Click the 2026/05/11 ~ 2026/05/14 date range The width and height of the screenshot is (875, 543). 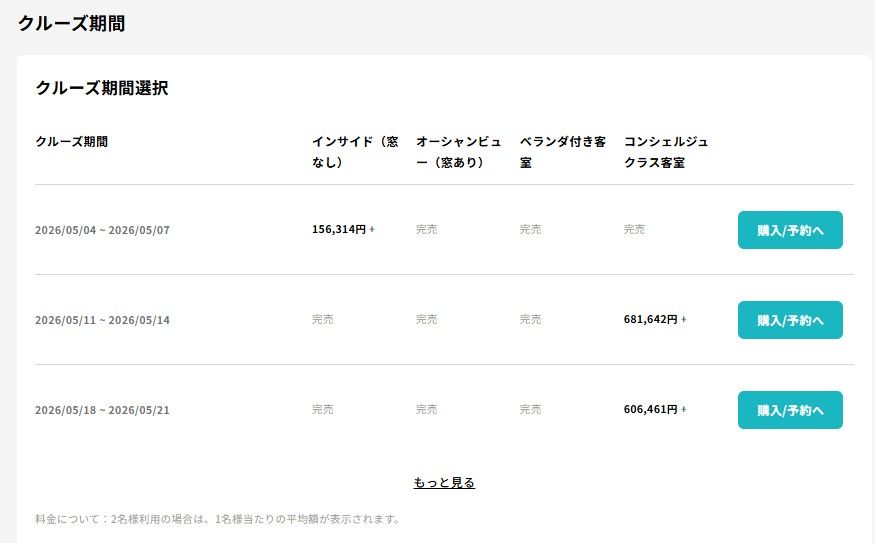tap(102, 320)
